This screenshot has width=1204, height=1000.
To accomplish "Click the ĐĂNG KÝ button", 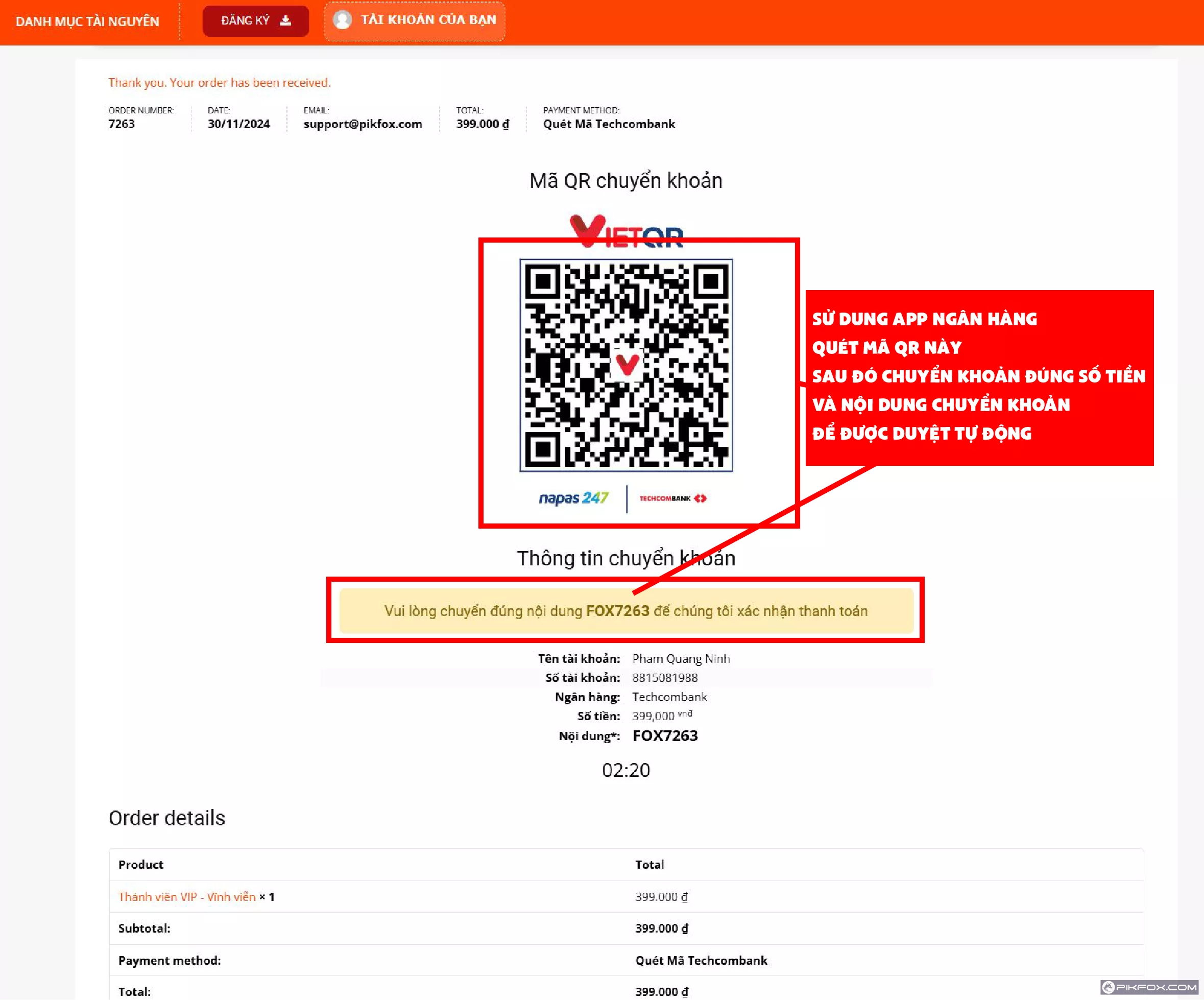I will (256, 21).
